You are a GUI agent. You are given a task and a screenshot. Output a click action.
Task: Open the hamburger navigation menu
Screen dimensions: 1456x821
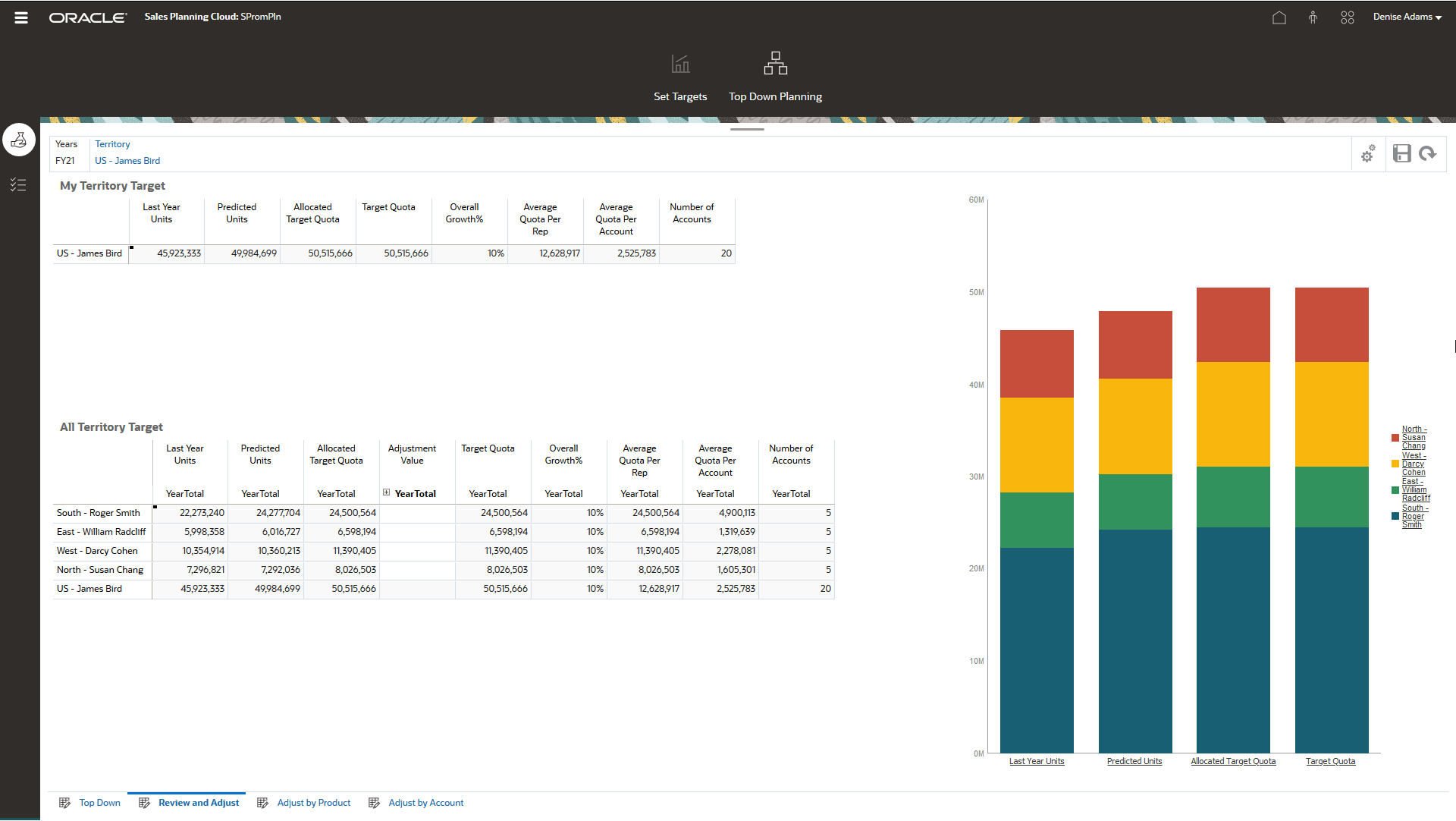(20, 17)
